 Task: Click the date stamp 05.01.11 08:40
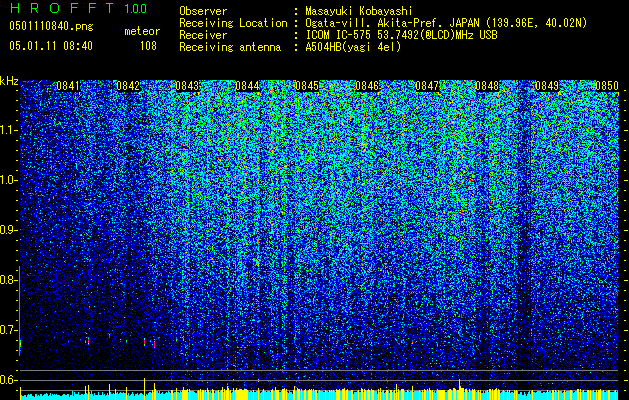(51, 46)
